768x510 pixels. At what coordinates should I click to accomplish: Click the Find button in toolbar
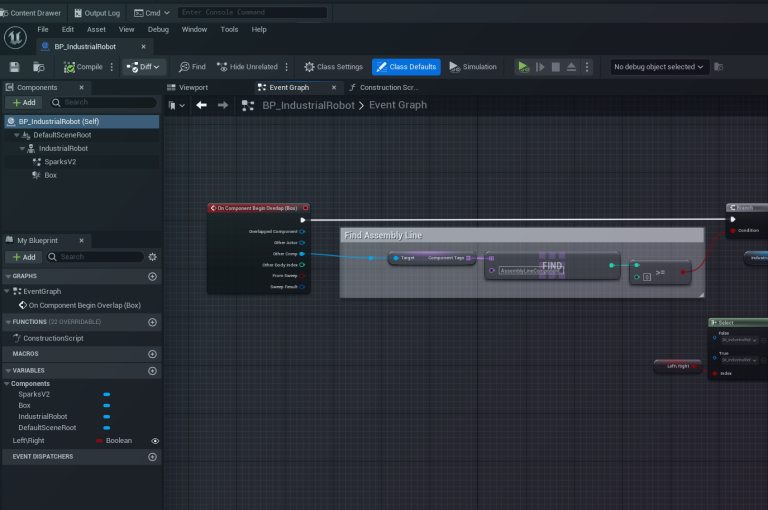(x=192, y=67)
